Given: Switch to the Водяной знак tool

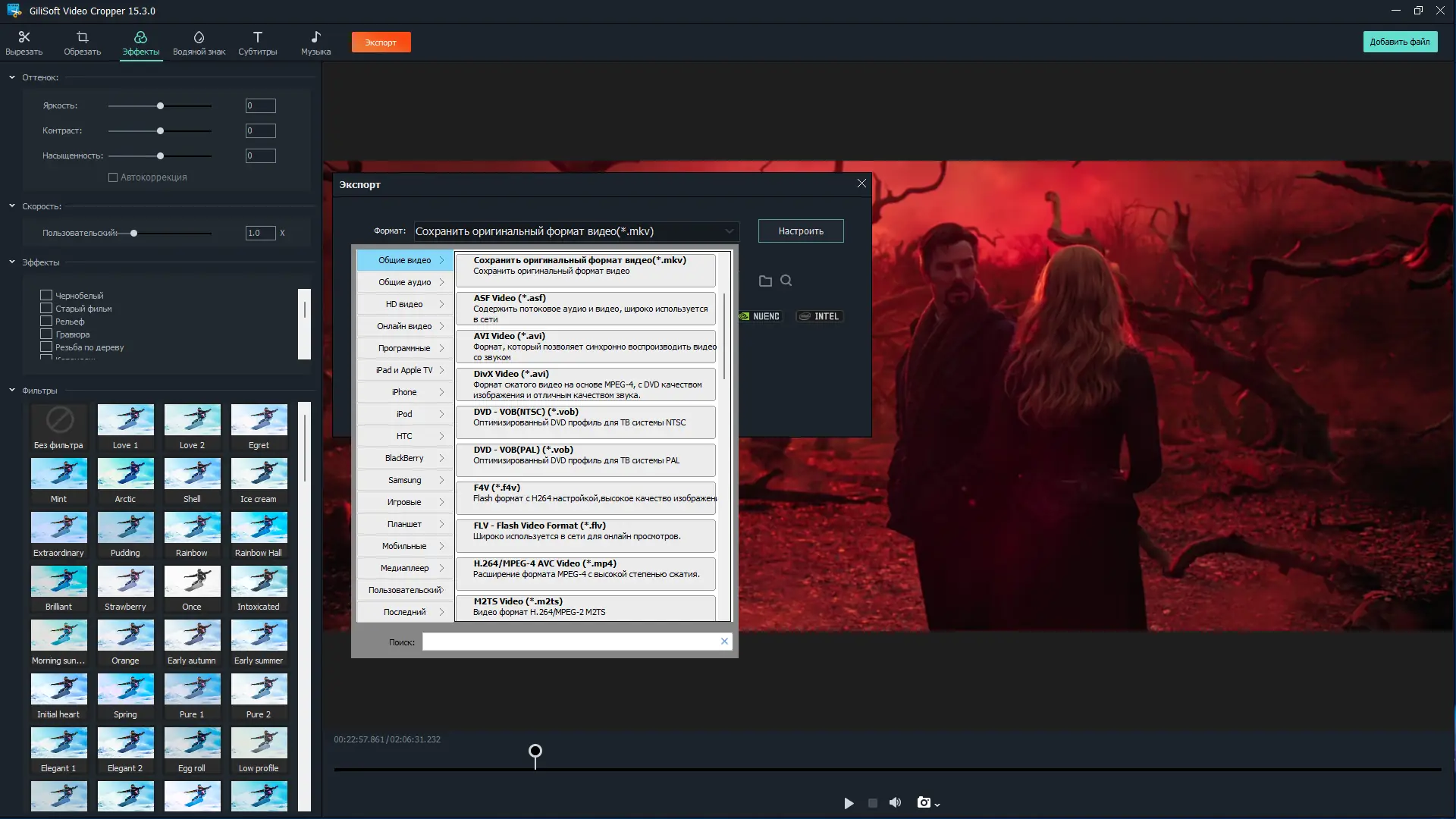Looking at the screenshot, I should [199, 42].
